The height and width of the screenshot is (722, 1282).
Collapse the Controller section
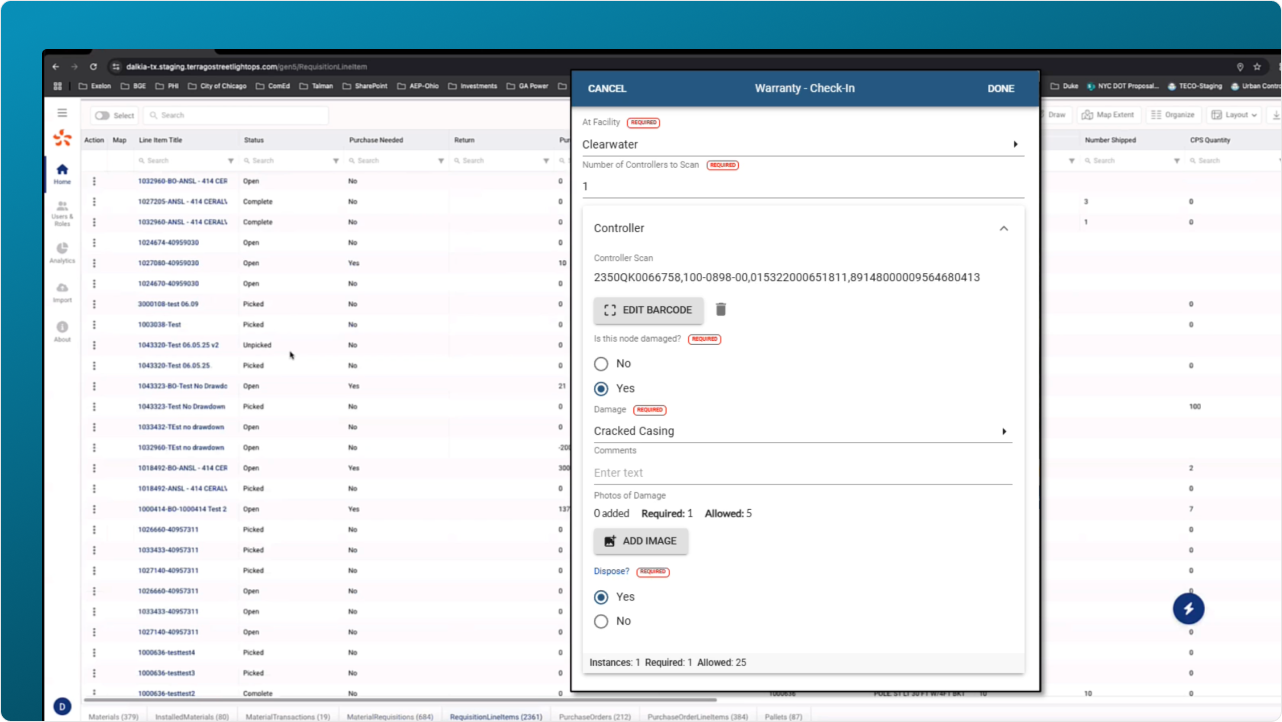coord(1004,229)
